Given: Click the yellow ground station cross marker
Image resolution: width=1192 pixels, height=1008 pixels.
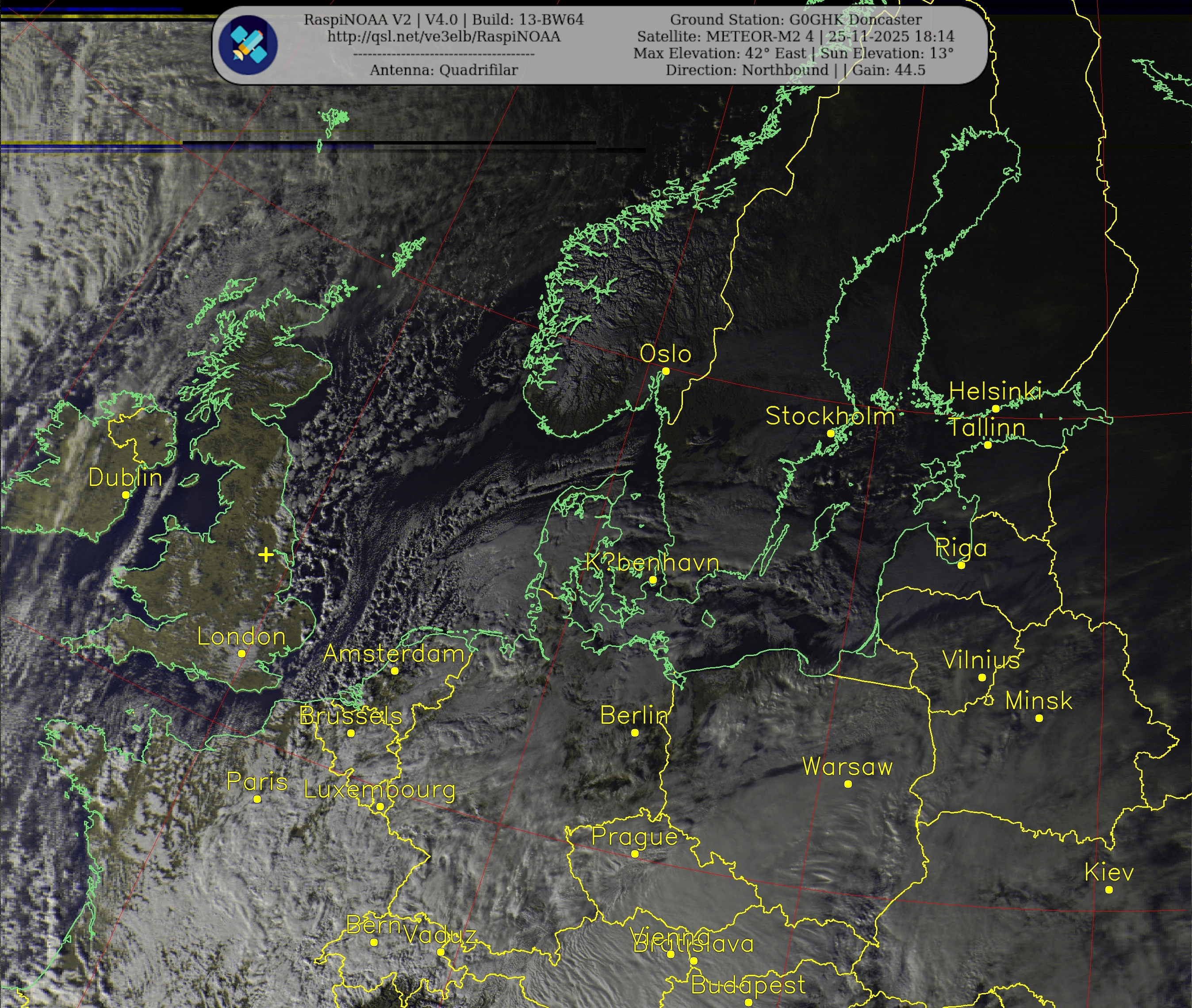Looking at the screenshot, I should point(266,554).
